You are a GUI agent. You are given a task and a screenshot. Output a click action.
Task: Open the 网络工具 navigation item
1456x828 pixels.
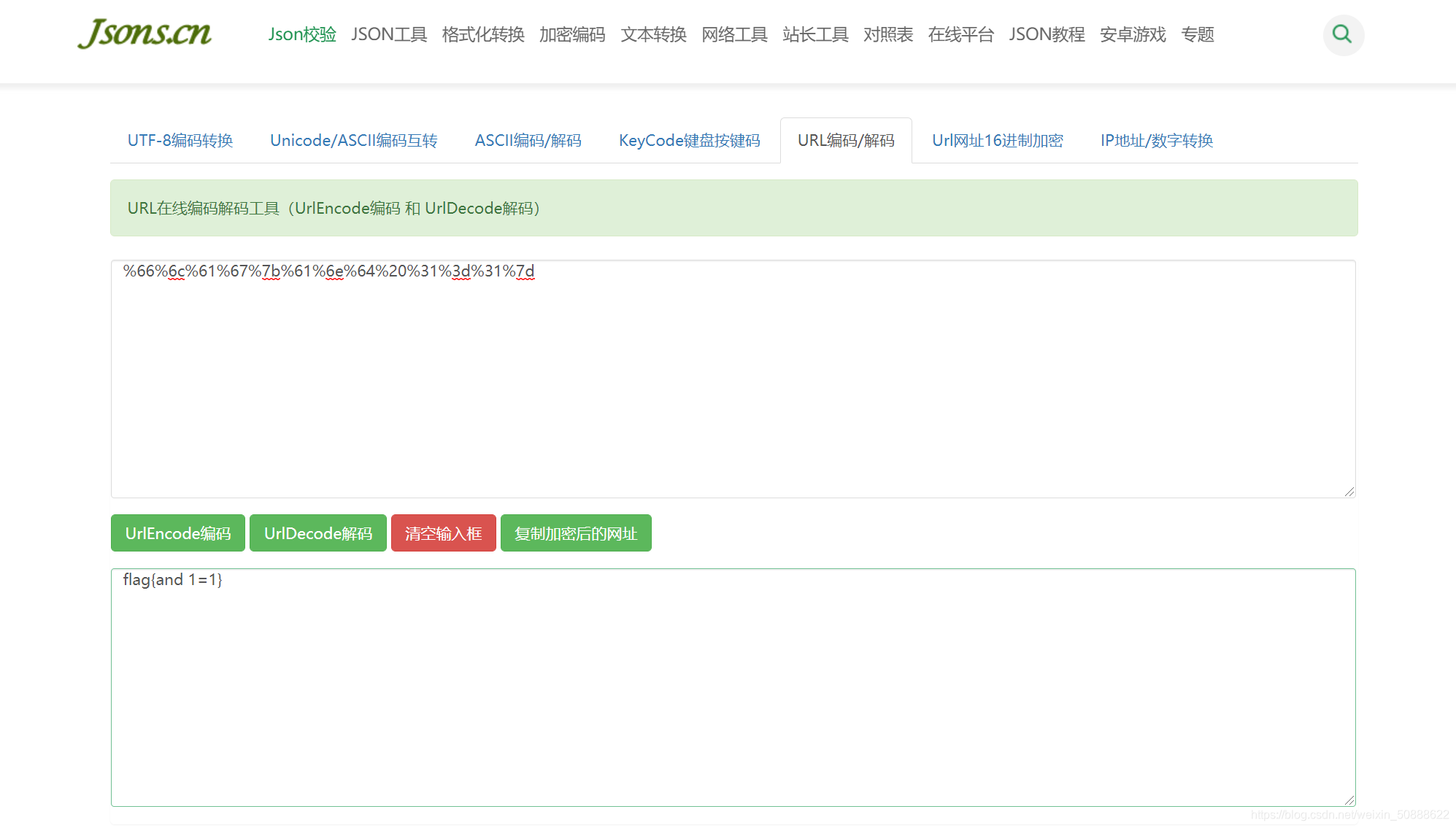click(x=733, y=34)
